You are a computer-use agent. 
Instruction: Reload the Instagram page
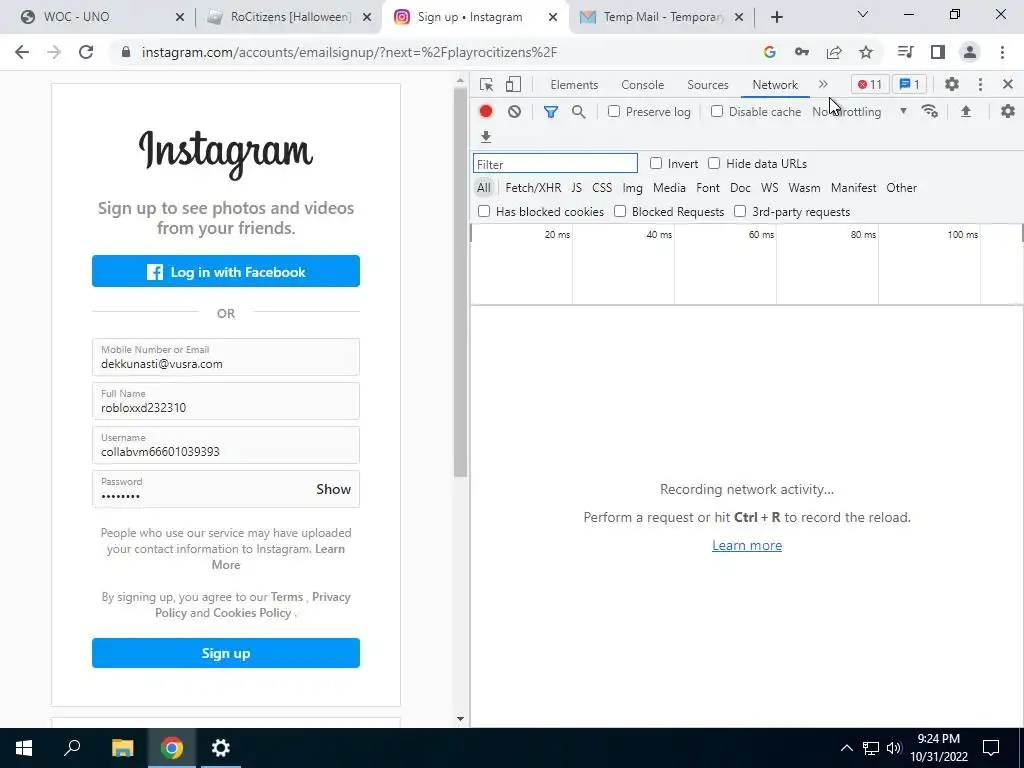tap(86, 52)
